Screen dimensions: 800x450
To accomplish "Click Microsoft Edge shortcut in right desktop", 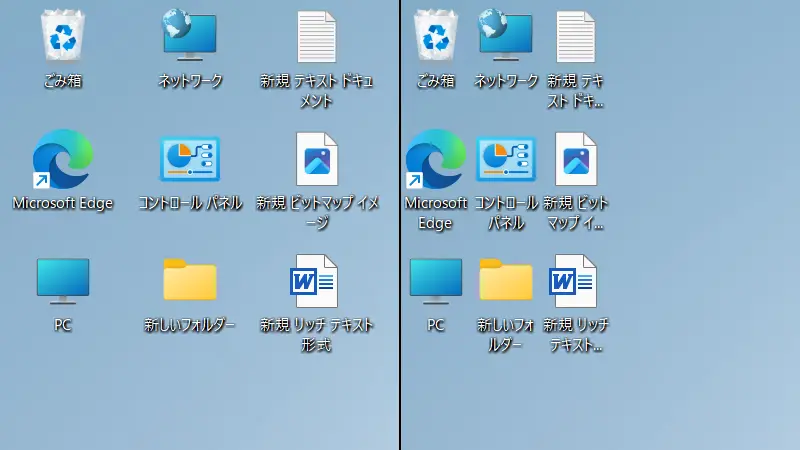I will (436, 159).
